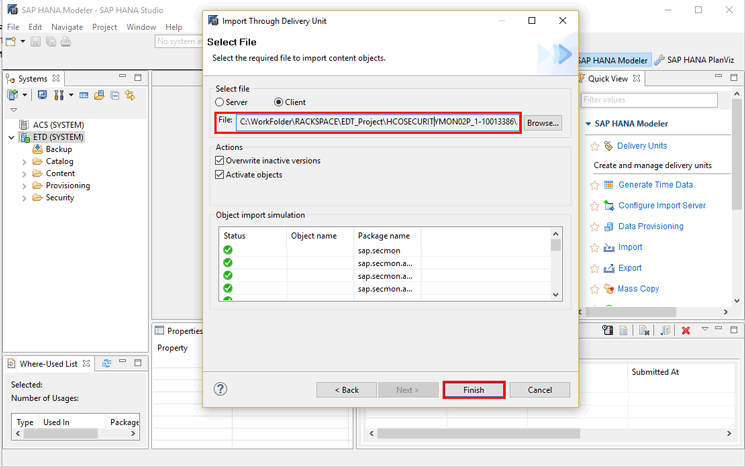745x467 pixels.
Task: Uncheck Overwrite inactive versions checkbox
Action: [220, 160]
